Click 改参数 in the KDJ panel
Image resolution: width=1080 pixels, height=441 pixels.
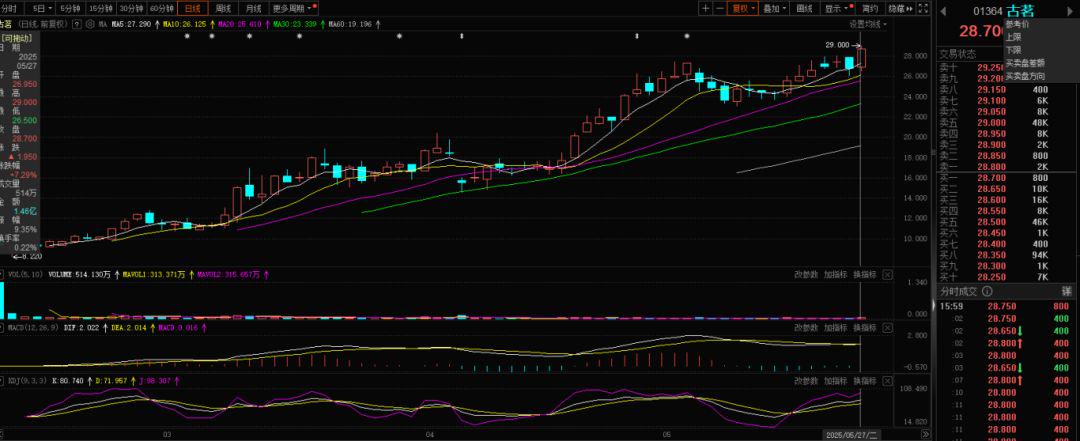806,381
